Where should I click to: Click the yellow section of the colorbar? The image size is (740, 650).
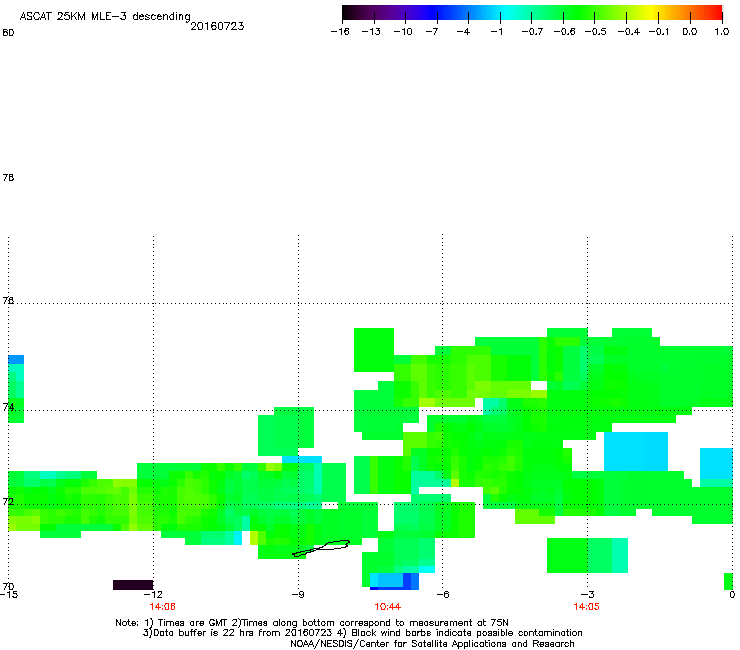pos(652,13)
